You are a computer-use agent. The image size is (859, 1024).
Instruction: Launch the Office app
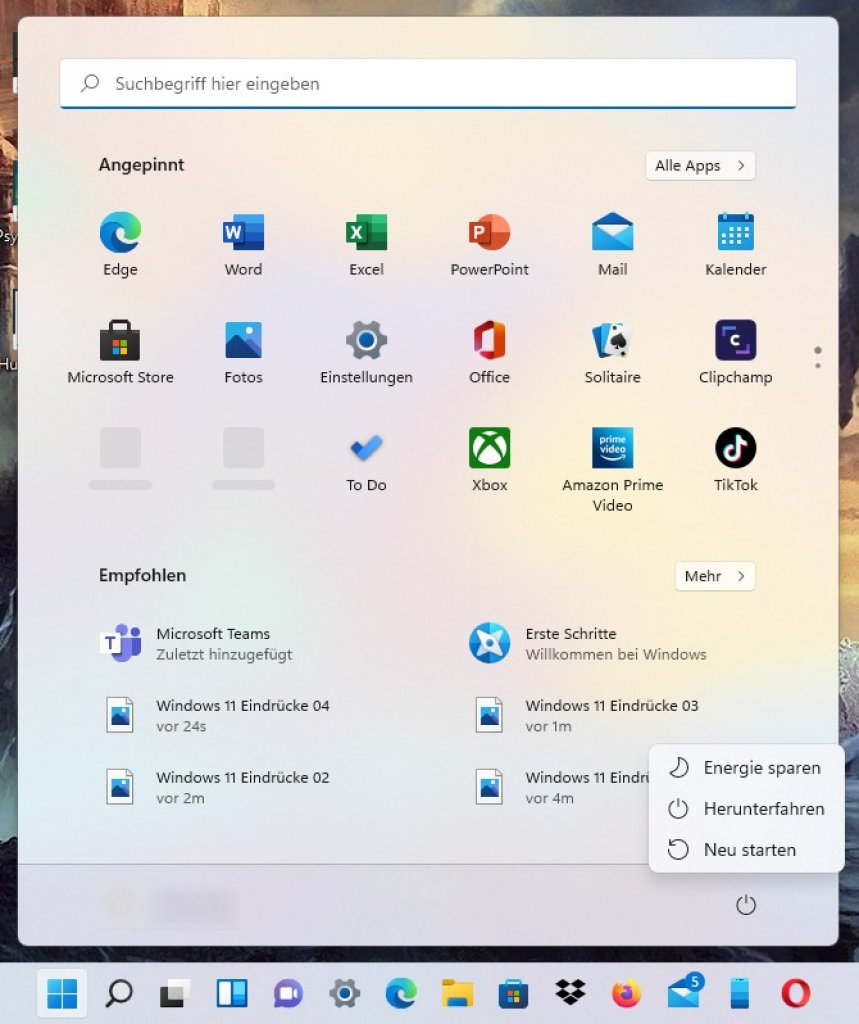(489, 352)
